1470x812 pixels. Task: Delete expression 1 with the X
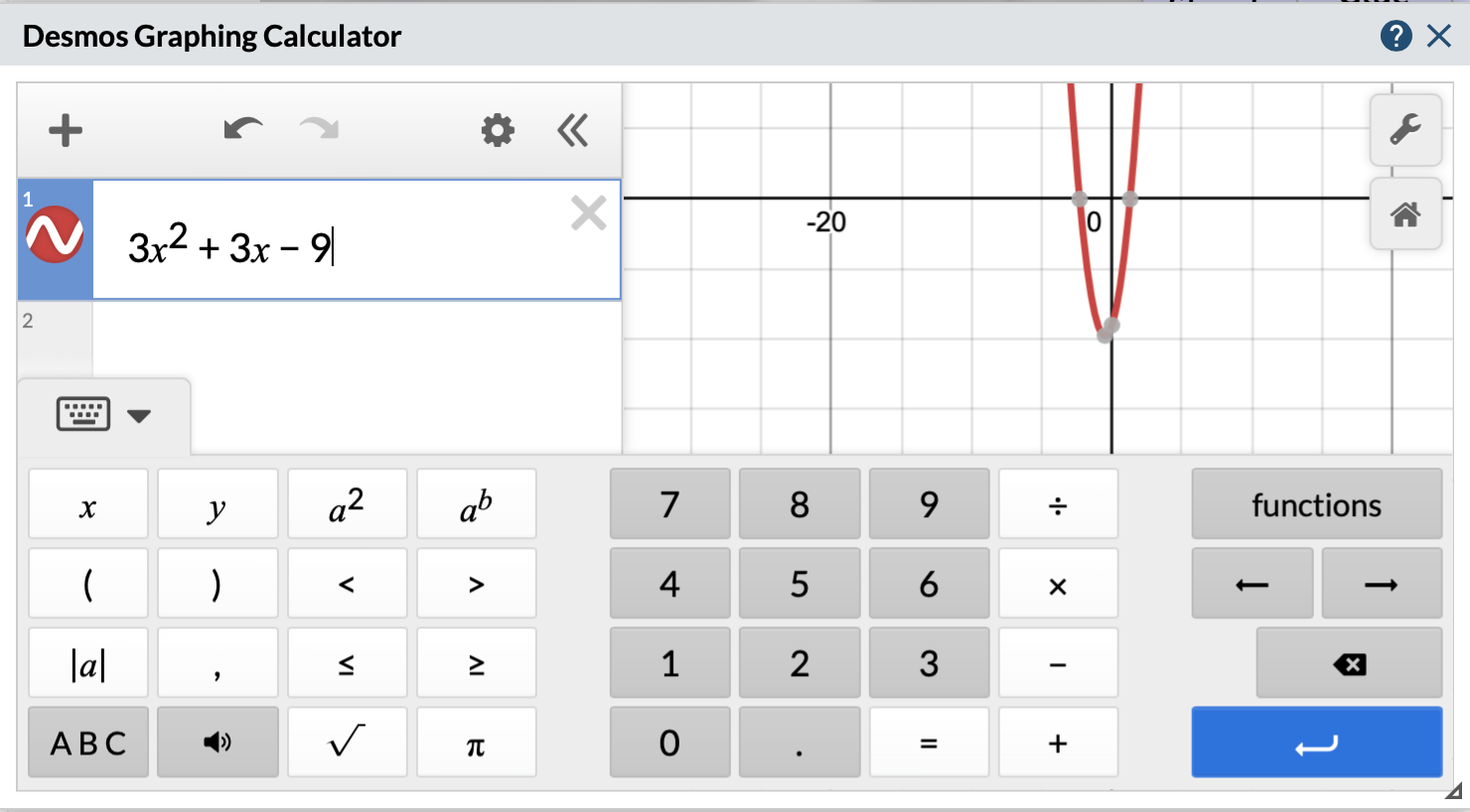[x=589, y=213]
